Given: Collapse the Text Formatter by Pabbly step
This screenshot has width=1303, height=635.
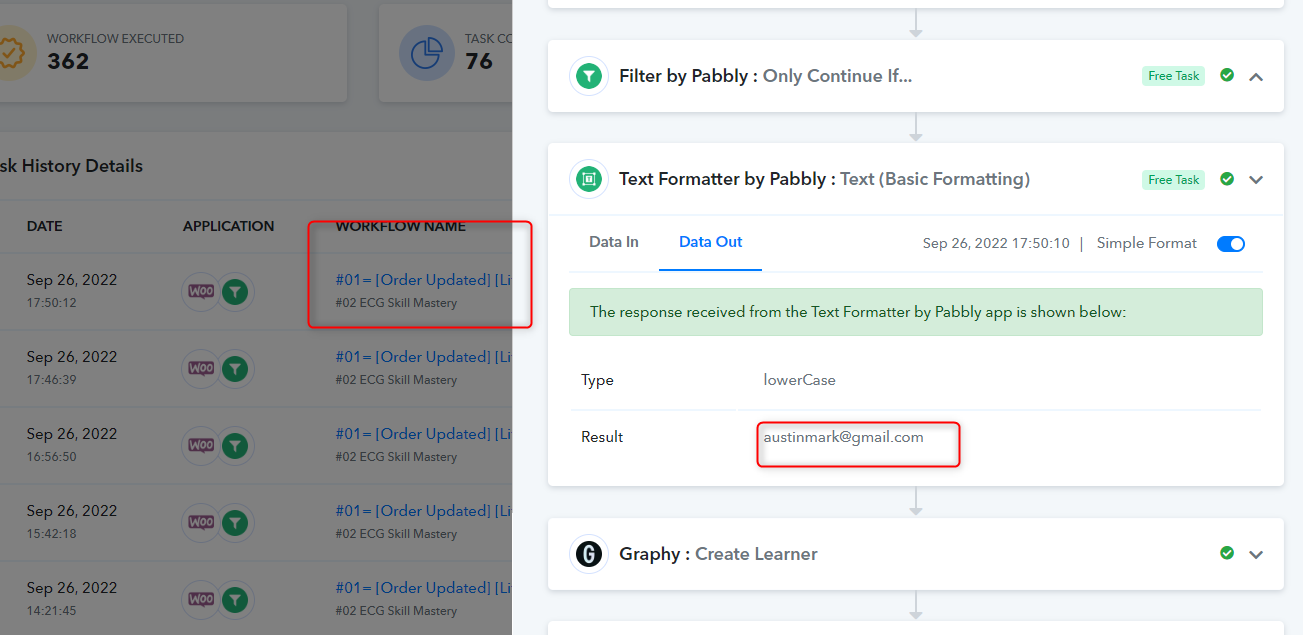Looking at the screenshot, I should pos(1257,180).
